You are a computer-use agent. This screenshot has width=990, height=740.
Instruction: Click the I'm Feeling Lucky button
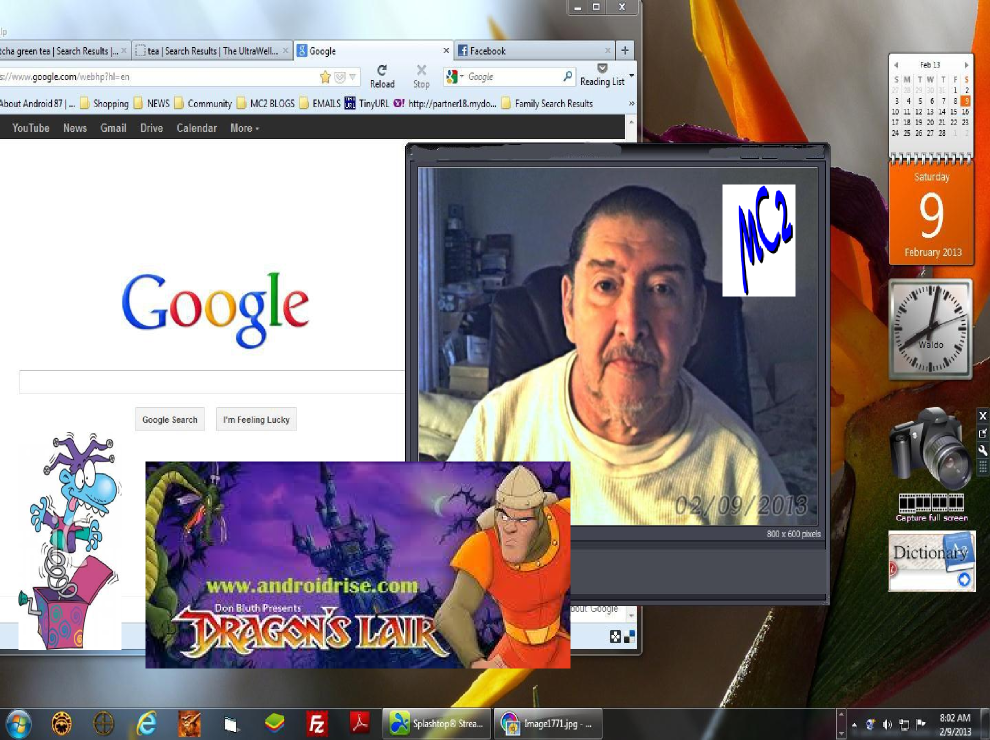(256, 419)
